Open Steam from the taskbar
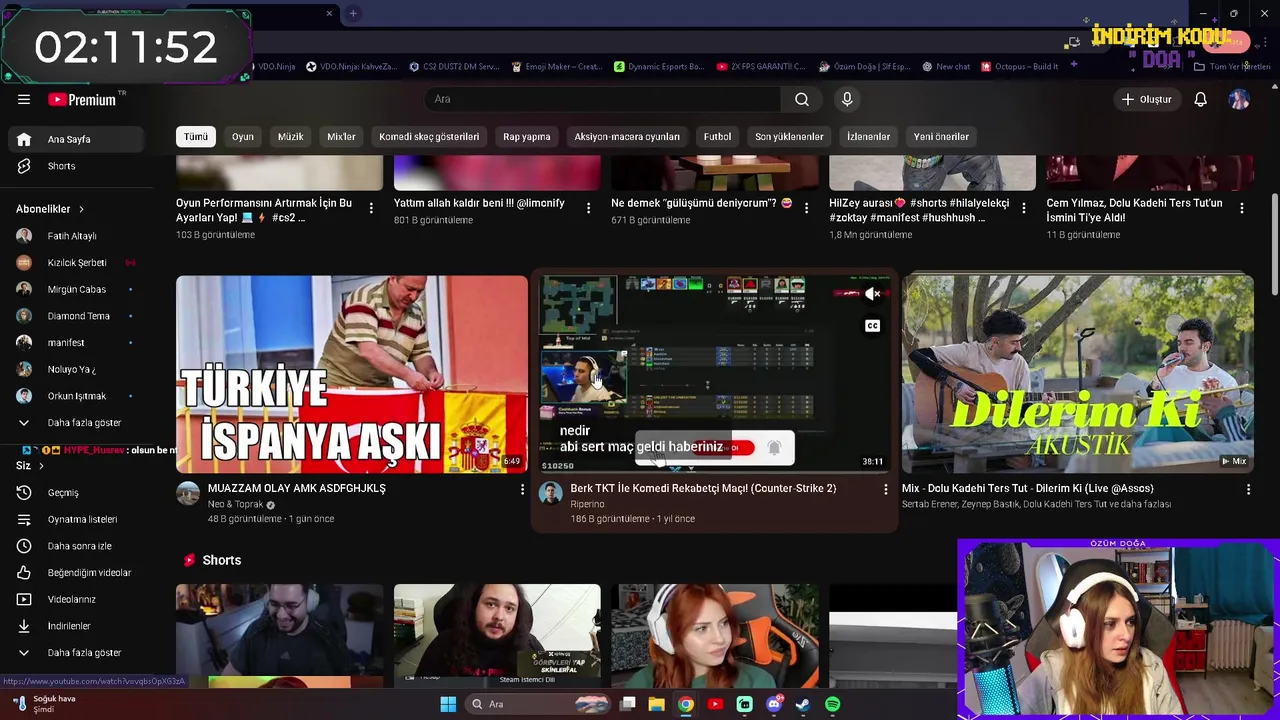The width and height of the screenshot is (1280, 720). tap(803, 704)
